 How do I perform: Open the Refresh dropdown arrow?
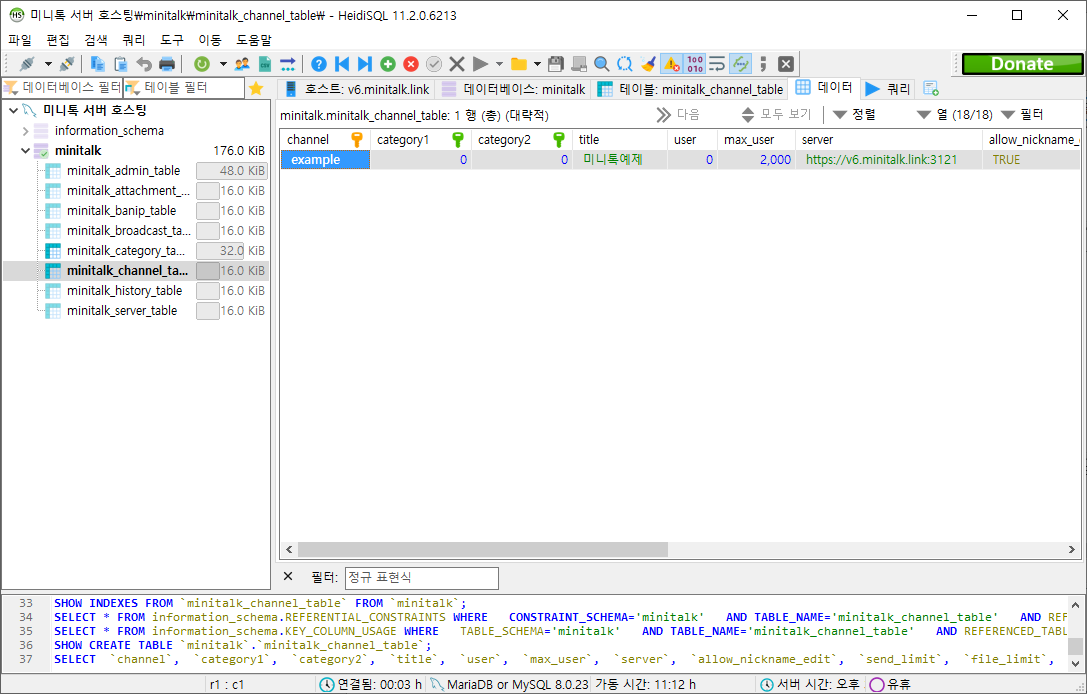coord(223,64)
